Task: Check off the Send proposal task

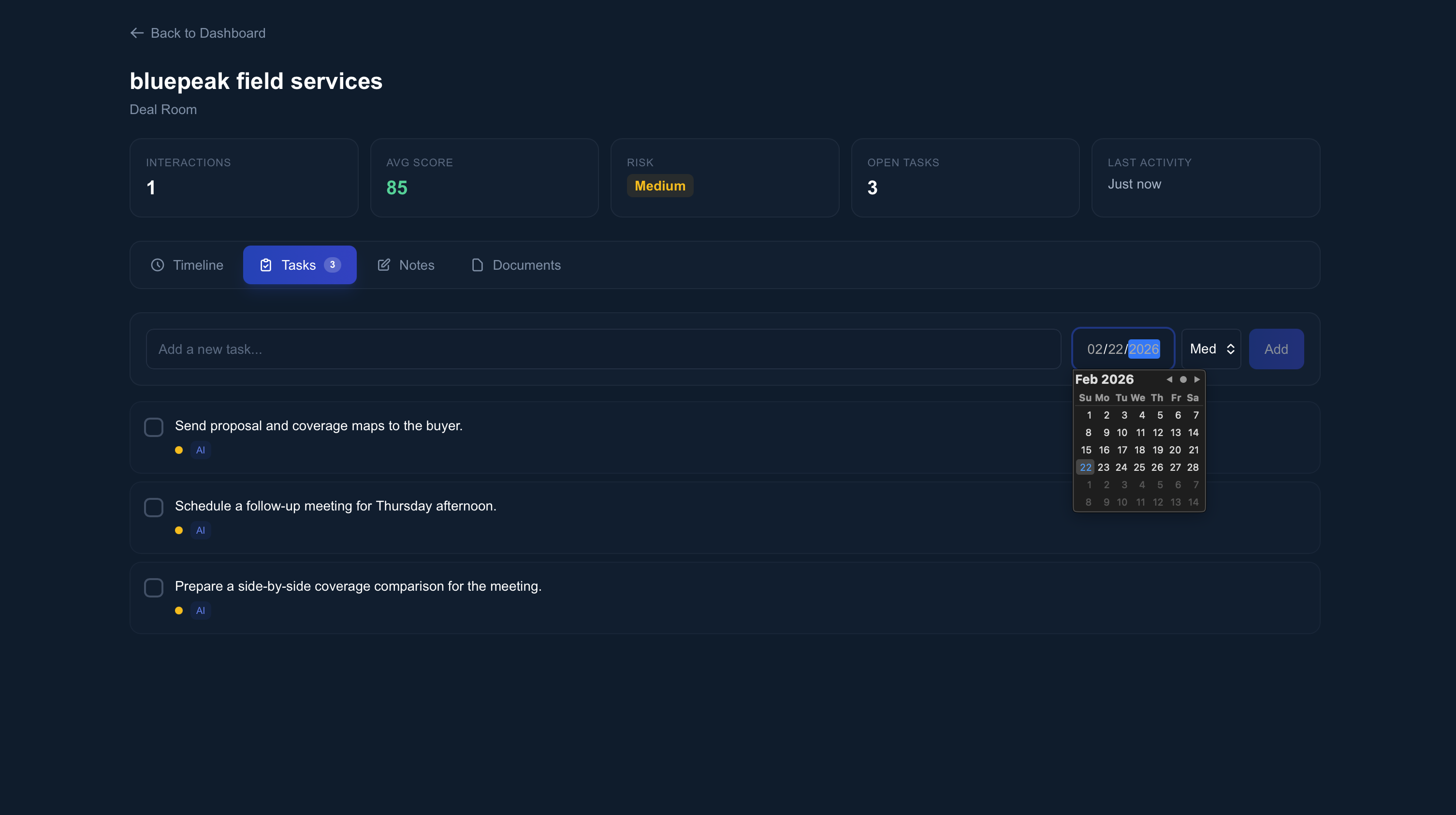Action: click(x=154, y=427)
